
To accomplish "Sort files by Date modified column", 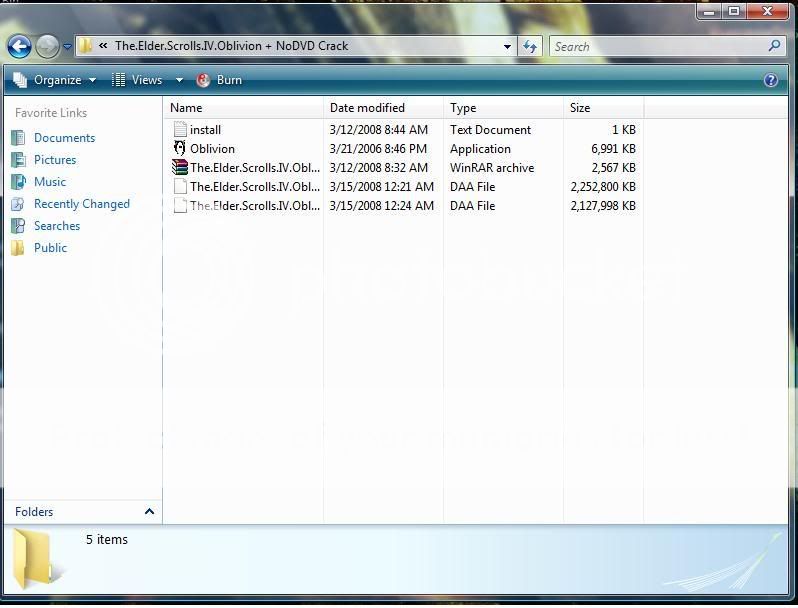I will 367,108.
